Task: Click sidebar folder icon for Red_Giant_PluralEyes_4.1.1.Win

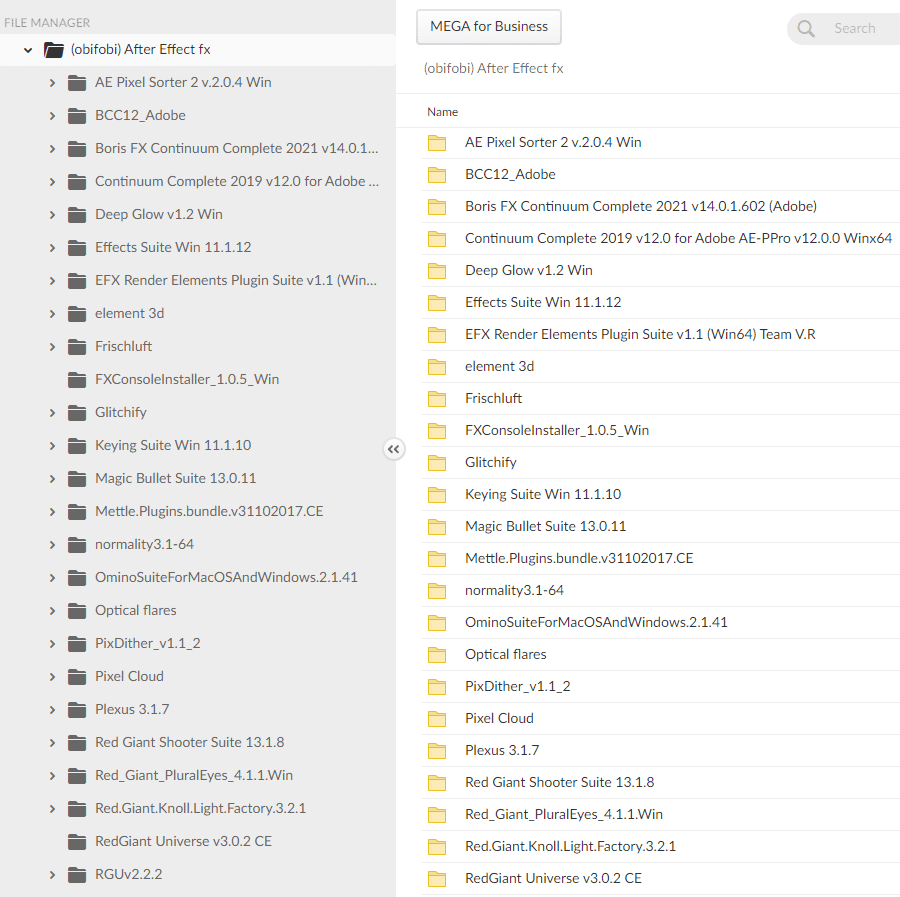Action: pyautogui.click(x=77, y=776)
